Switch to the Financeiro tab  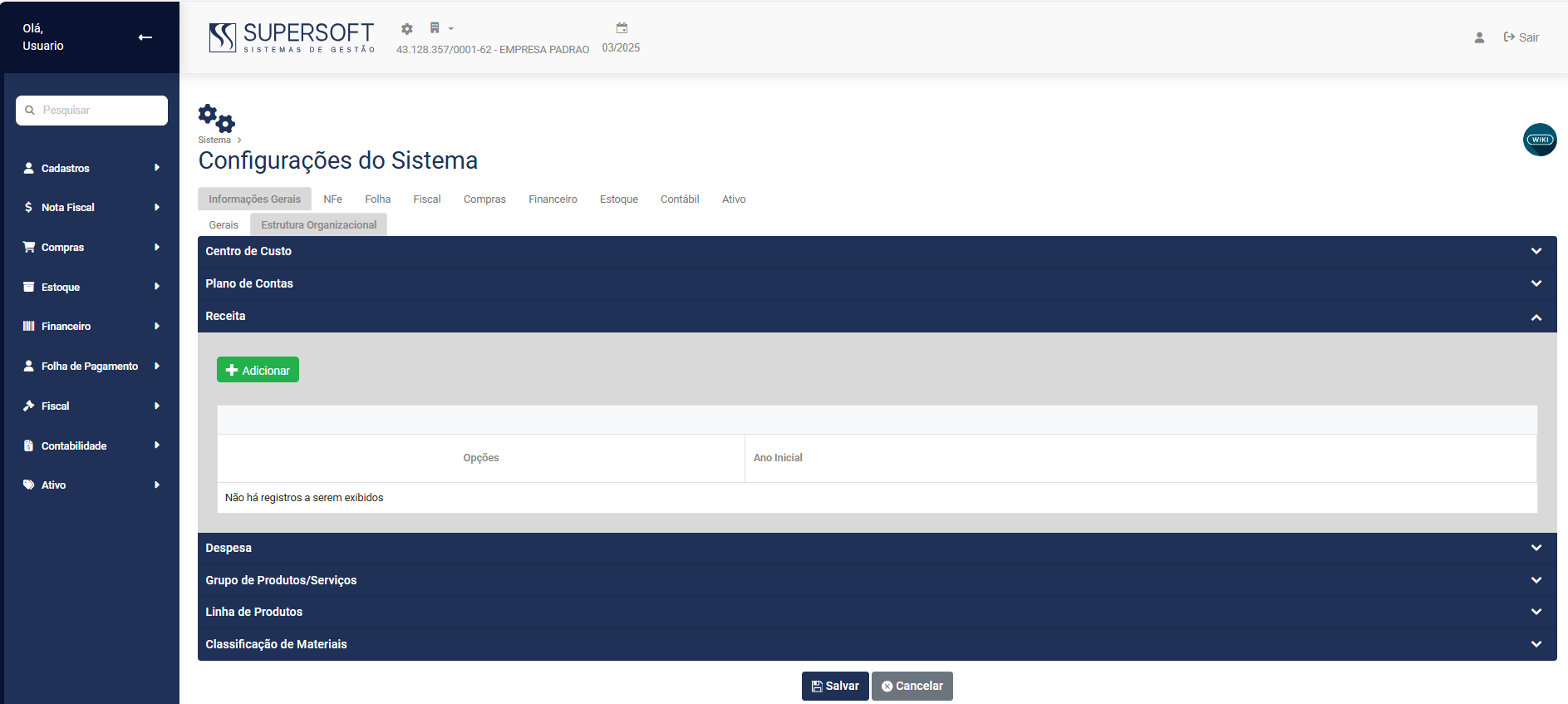click(553, 199)
